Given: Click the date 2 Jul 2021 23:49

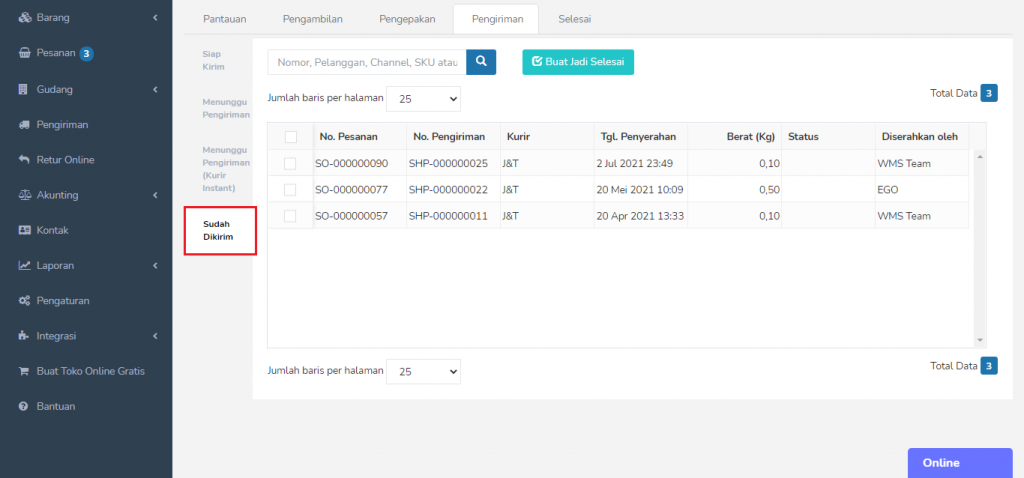Looking at the screenshot, I should (634, 163).
